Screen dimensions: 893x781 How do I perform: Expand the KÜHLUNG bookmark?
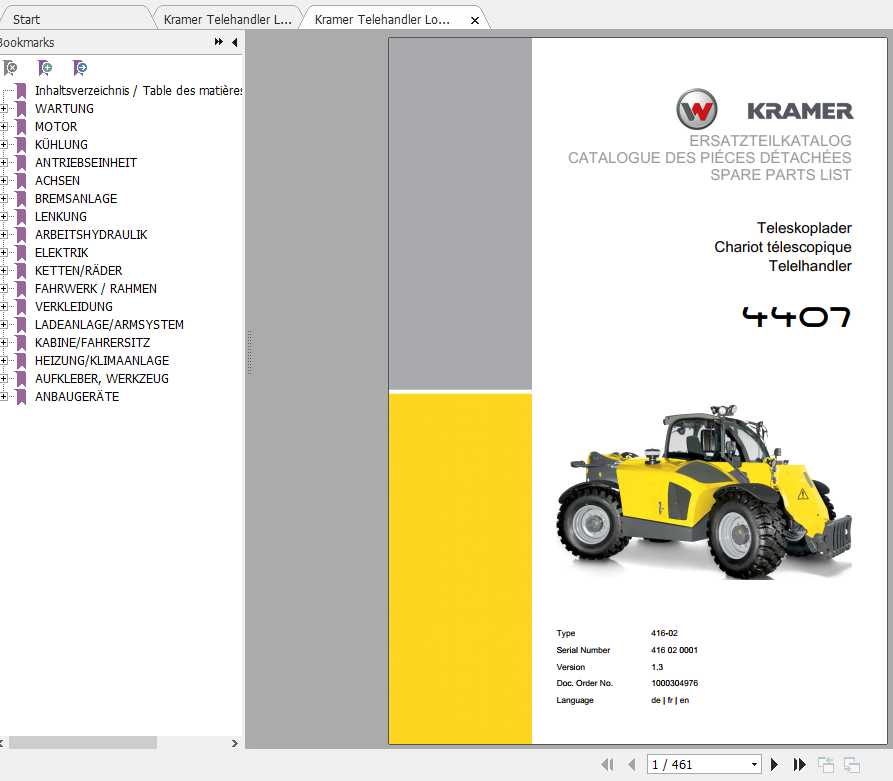[3, 145]
